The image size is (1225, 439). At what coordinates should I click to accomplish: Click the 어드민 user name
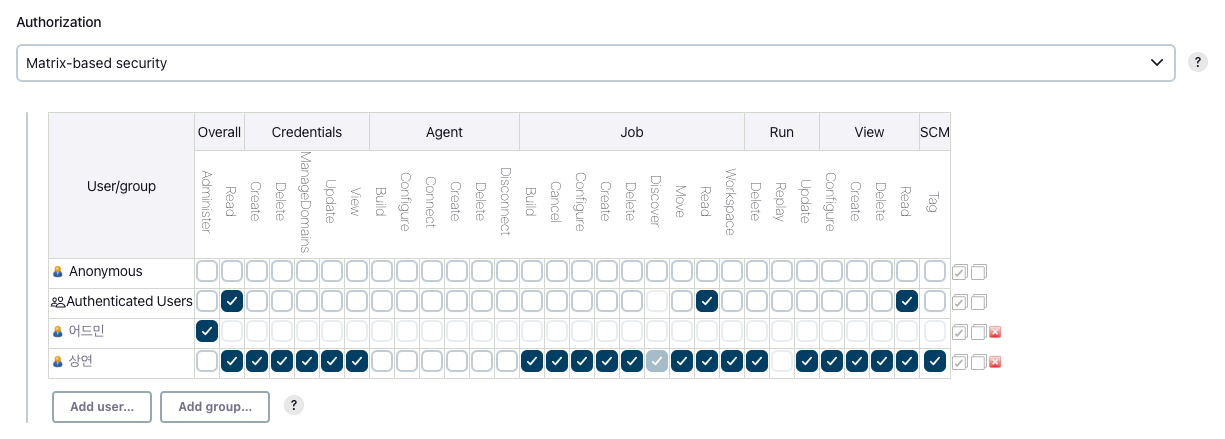click(x=86, y=331)
